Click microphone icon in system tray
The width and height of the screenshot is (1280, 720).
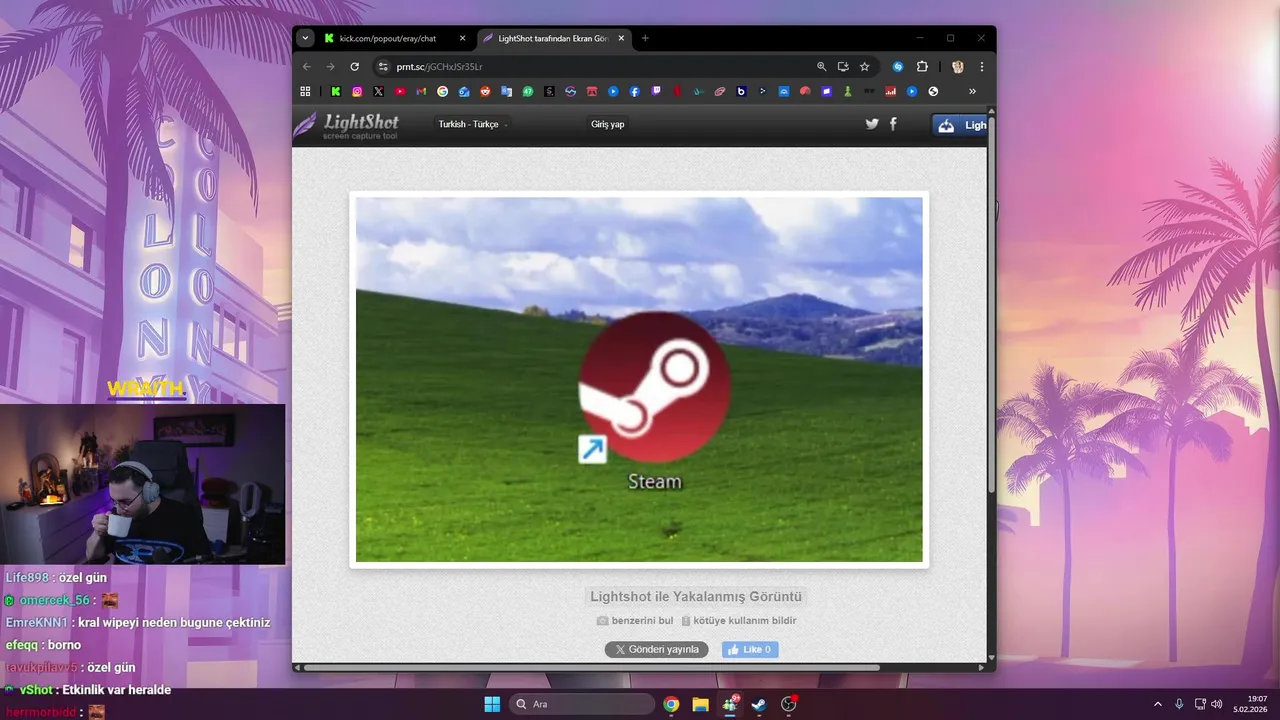1179,704
